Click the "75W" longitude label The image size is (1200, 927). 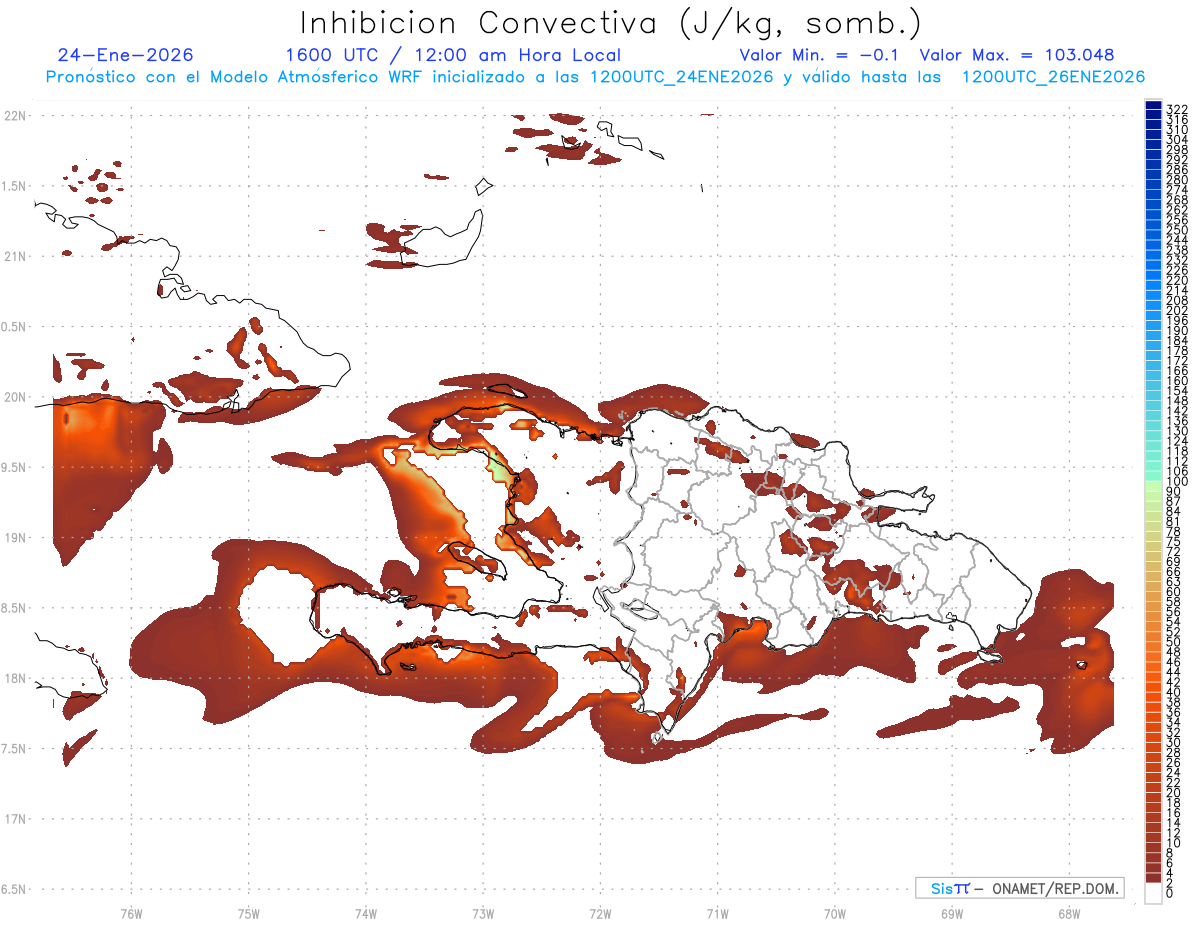pos(248,913)
